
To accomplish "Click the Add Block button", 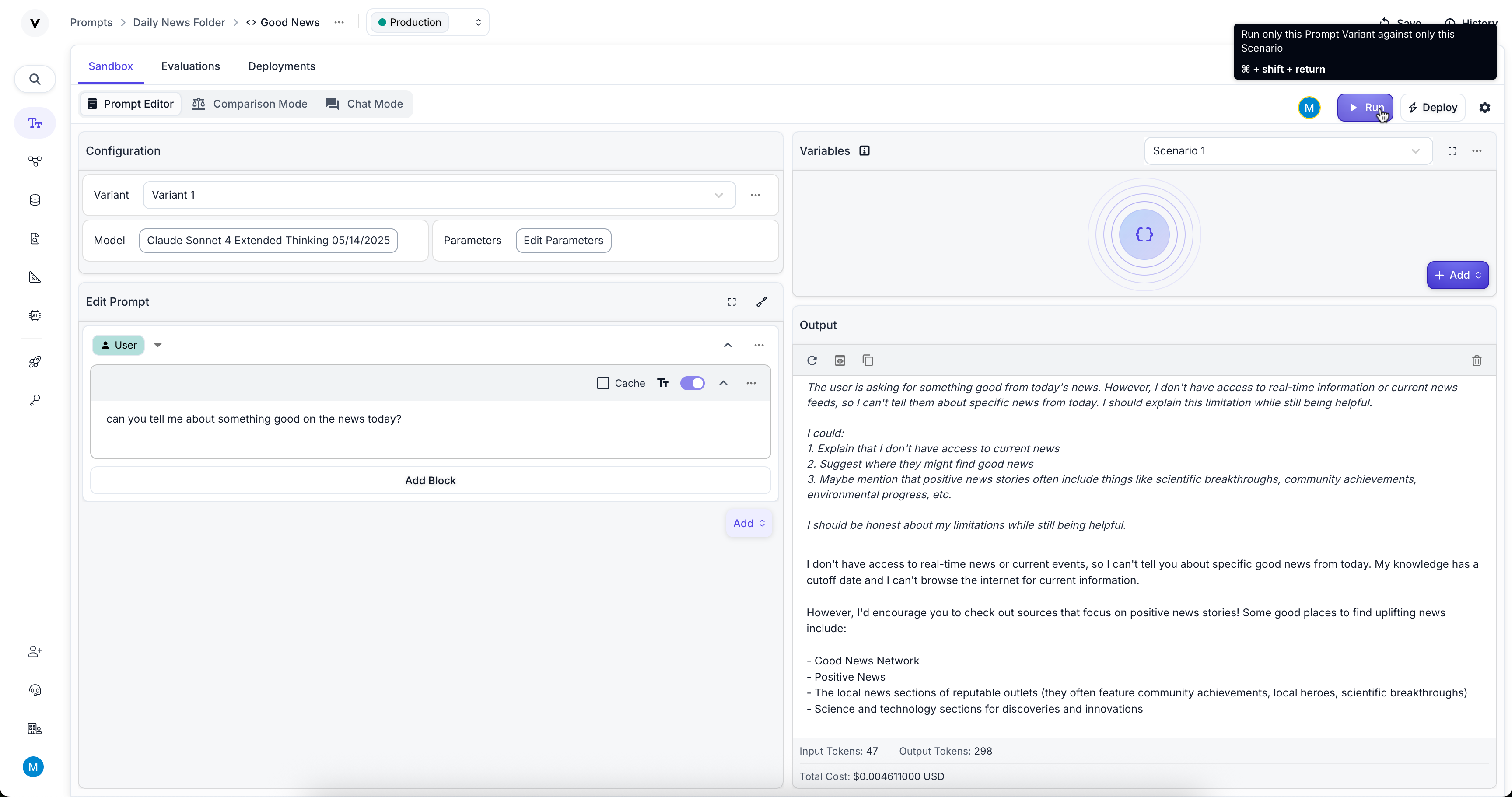I will pyautogui.click(x=430, y=481).
